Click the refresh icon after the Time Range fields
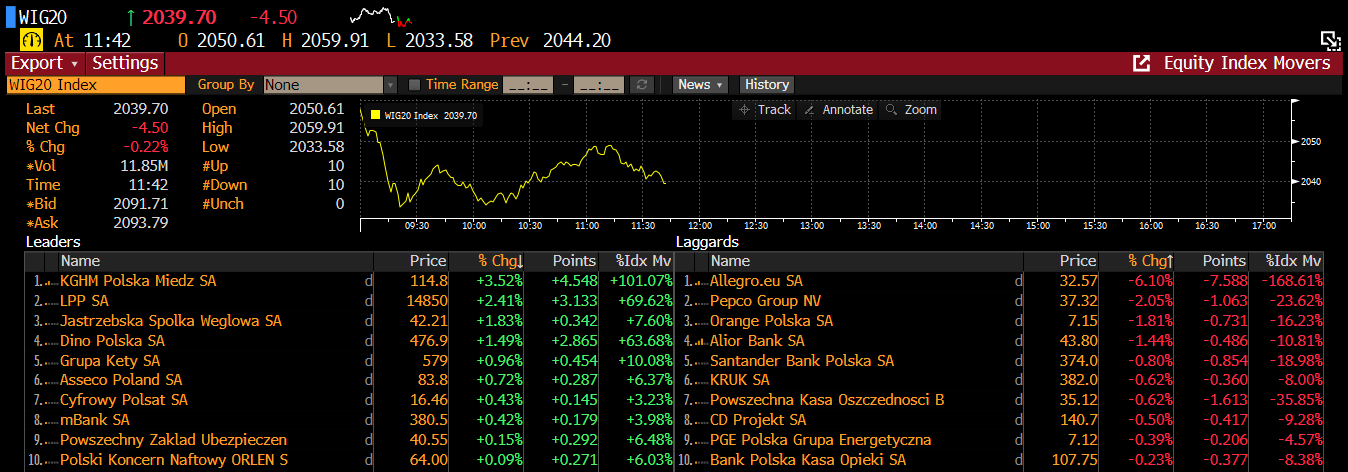1348x472 pixels. 644,85
